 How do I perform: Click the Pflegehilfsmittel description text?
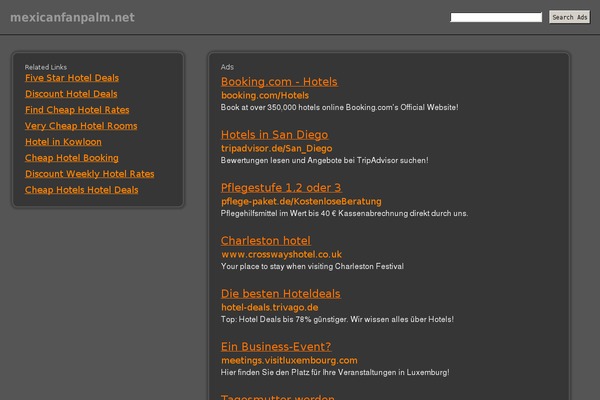[344, 214]
